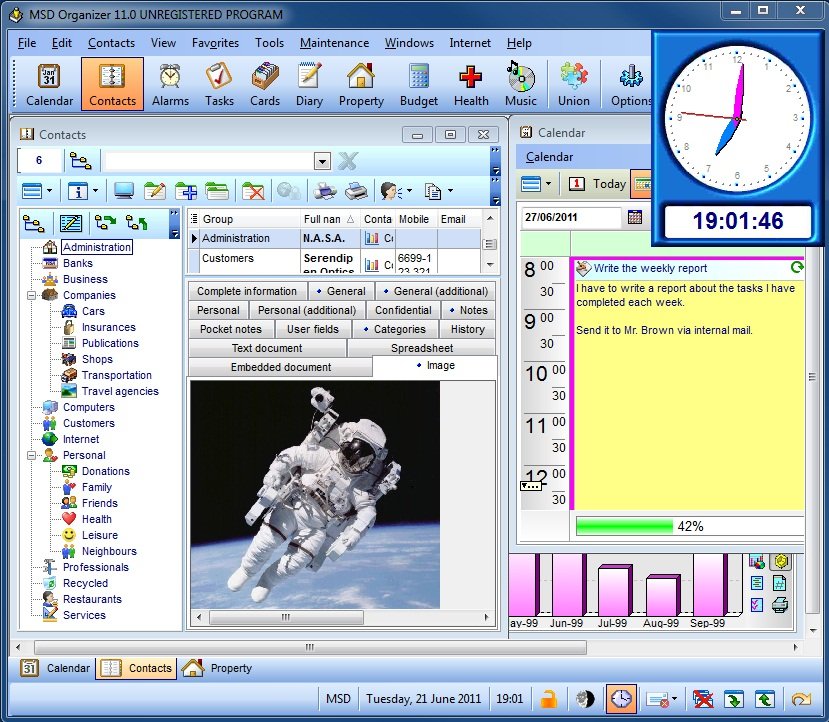829x722 pixels.
Task: Select the Neighbours group
Action: click(109, 551)
